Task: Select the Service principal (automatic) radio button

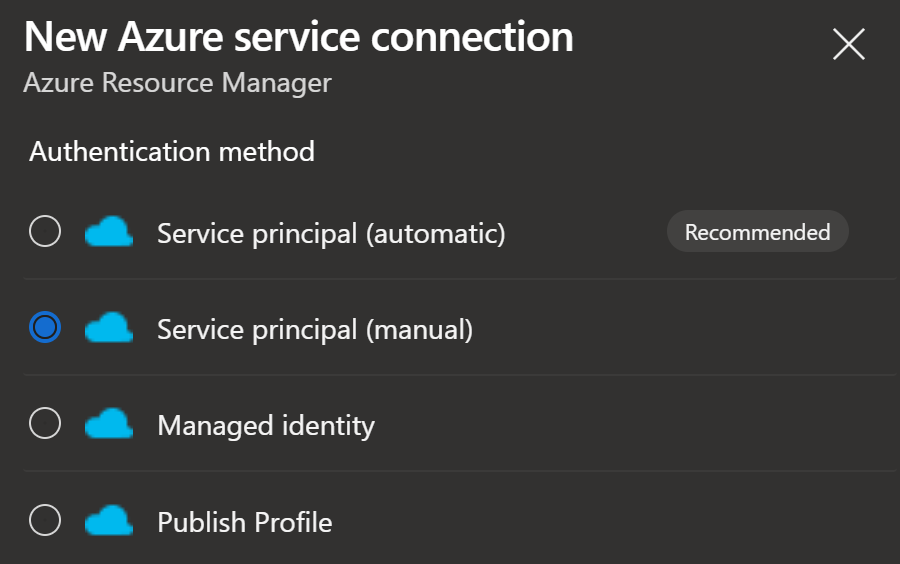Action: click(x=45, y=233)
